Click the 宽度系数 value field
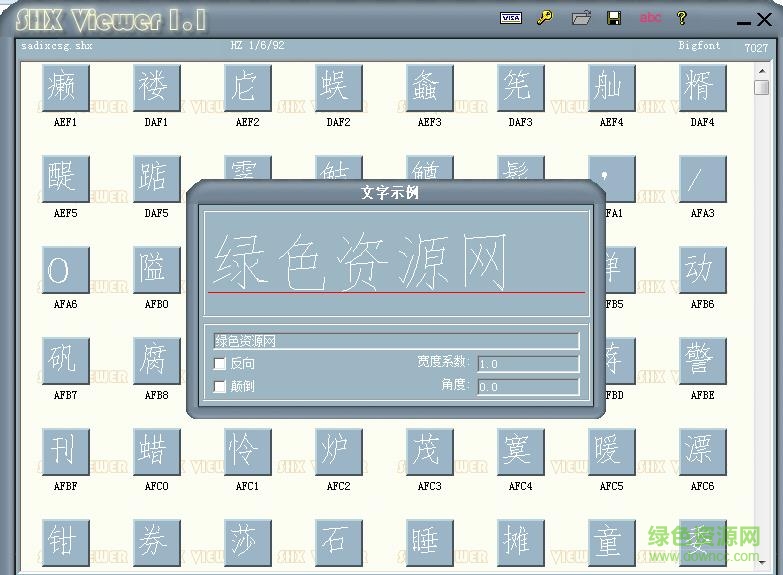Viewport: 783px width, 575px height. click(x=528, y=364)
